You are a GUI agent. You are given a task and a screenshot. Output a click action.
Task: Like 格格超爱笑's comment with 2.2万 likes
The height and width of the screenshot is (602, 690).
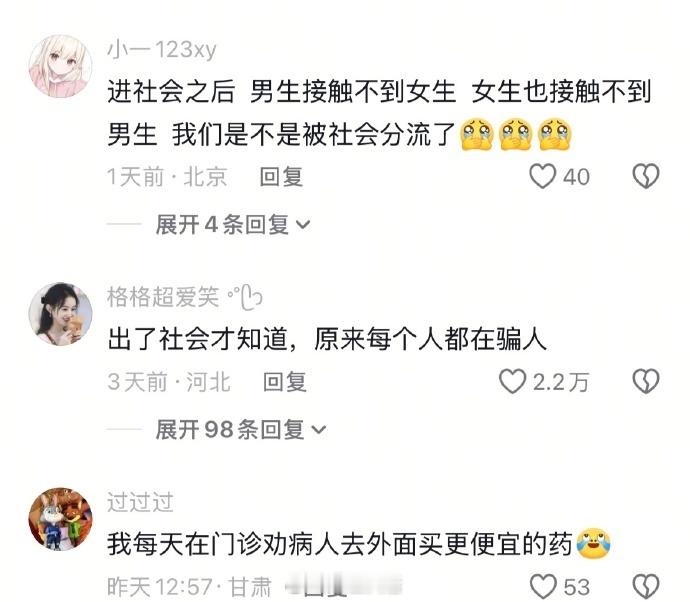[512, 381]
